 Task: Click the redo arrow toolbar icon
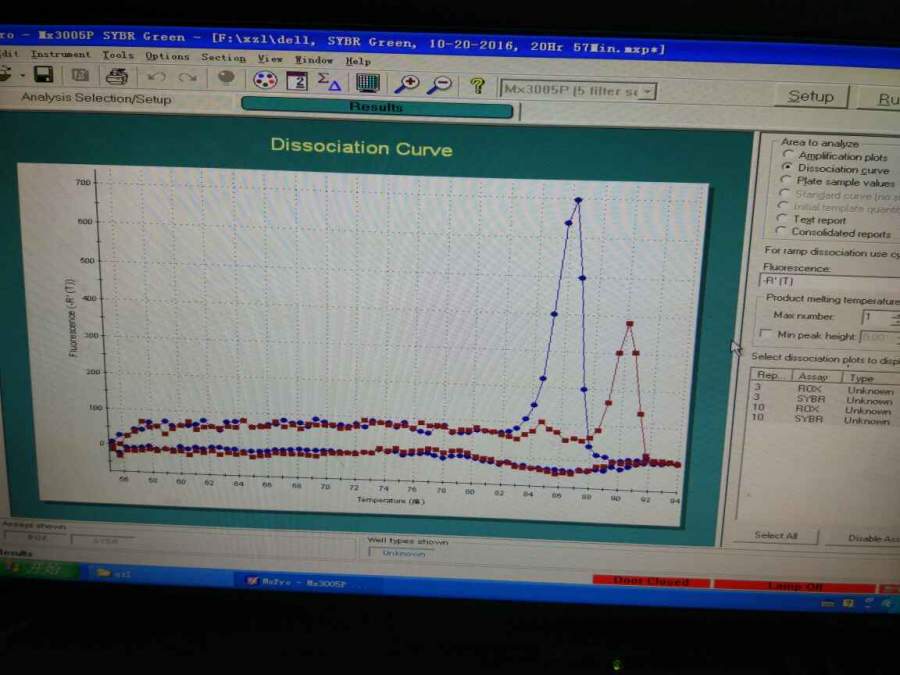(187, 77)
